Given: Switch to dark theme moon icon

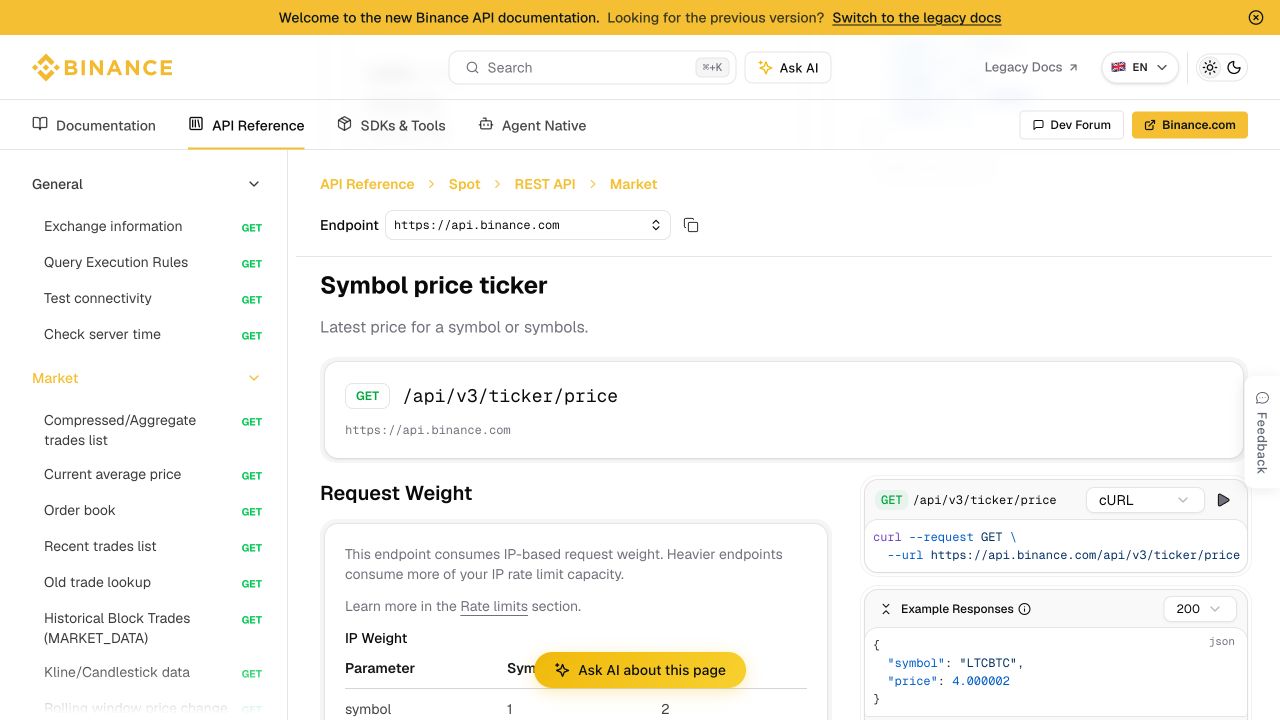Looking at the screenshot, I should tap(1234, 68).
